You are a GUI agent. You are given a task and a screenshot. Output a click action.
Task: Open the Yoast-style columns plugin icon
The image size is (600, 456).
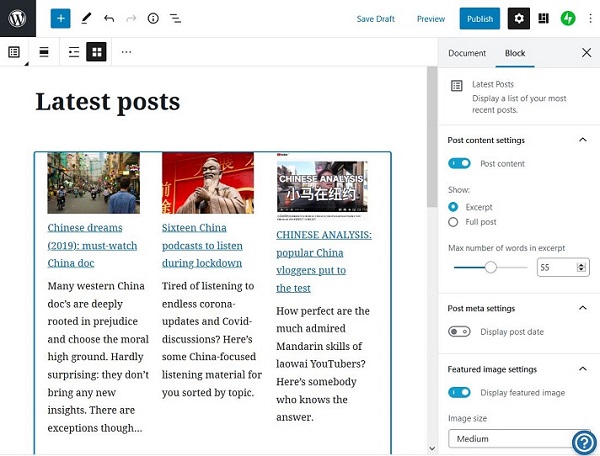pyautogui.click(x=543, y=18)
